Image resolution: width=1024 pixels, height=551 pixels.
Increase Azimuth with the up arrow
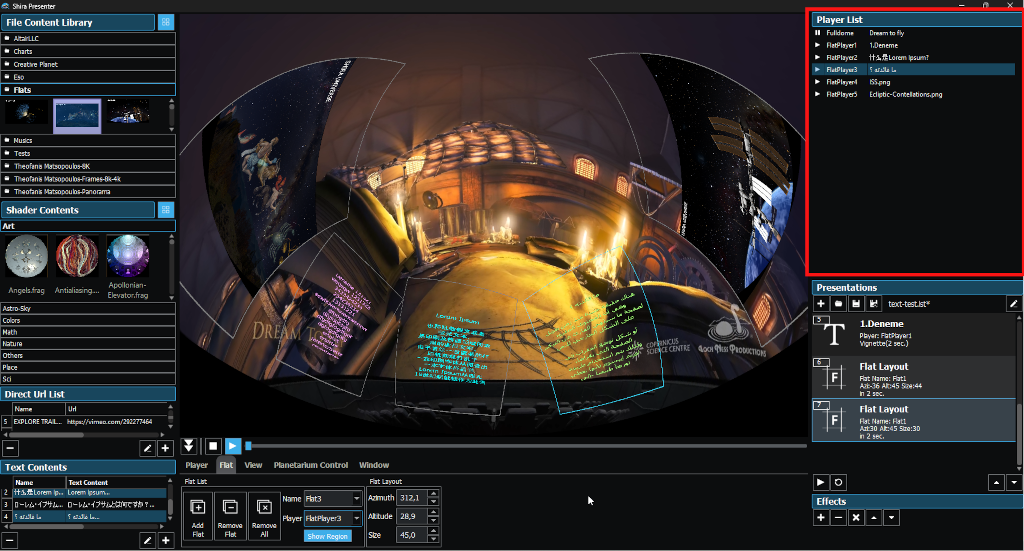(x=434, y=494)
